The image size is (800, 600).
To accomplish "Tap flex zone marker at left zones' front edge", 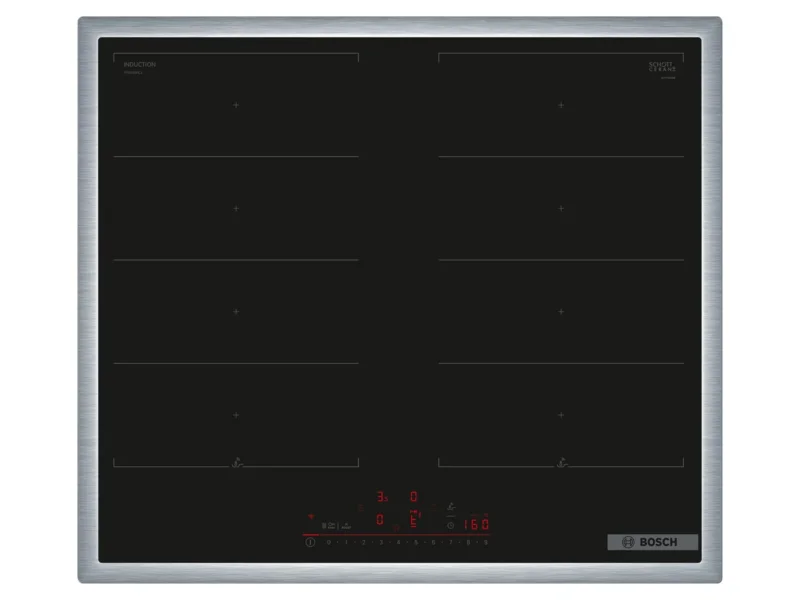I will click(x=237, y=463).
